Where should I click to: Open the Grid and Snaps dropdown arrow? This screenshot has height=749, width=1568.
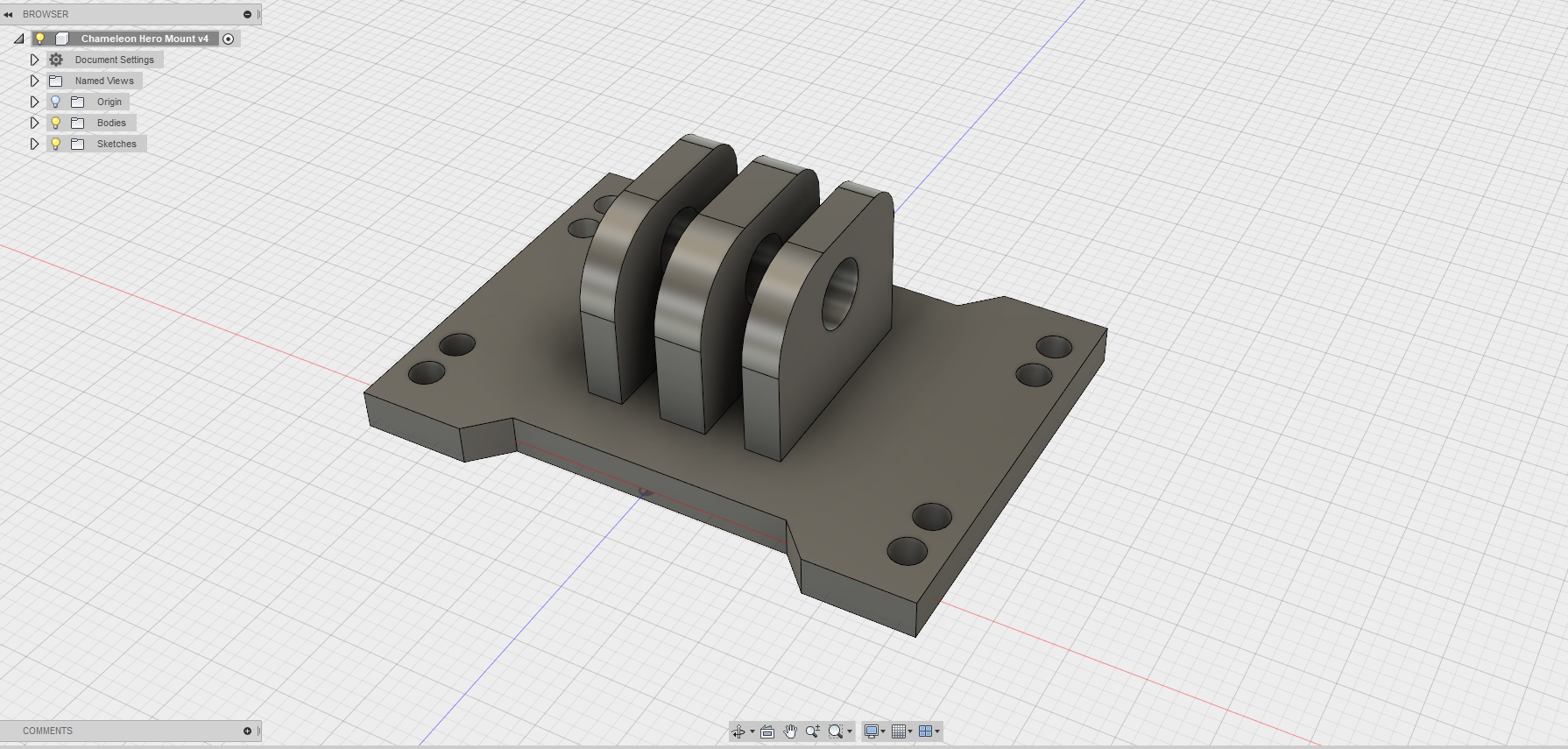coord(910,731)
